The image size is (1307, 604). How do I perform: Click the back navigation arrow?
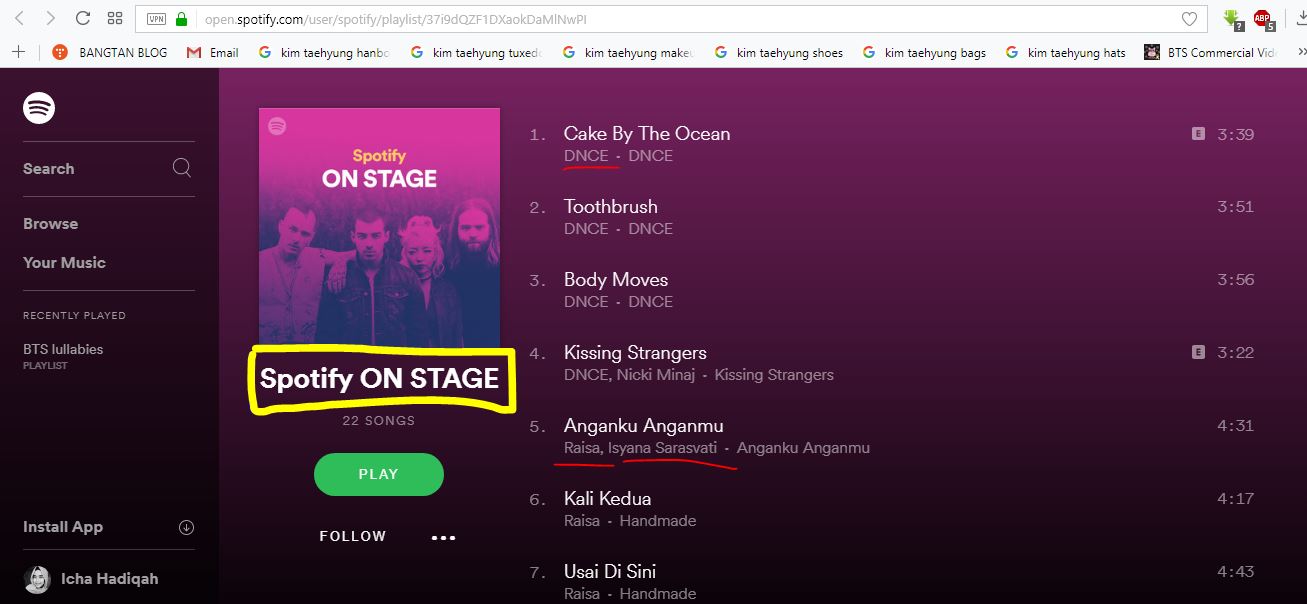[20, 17]
